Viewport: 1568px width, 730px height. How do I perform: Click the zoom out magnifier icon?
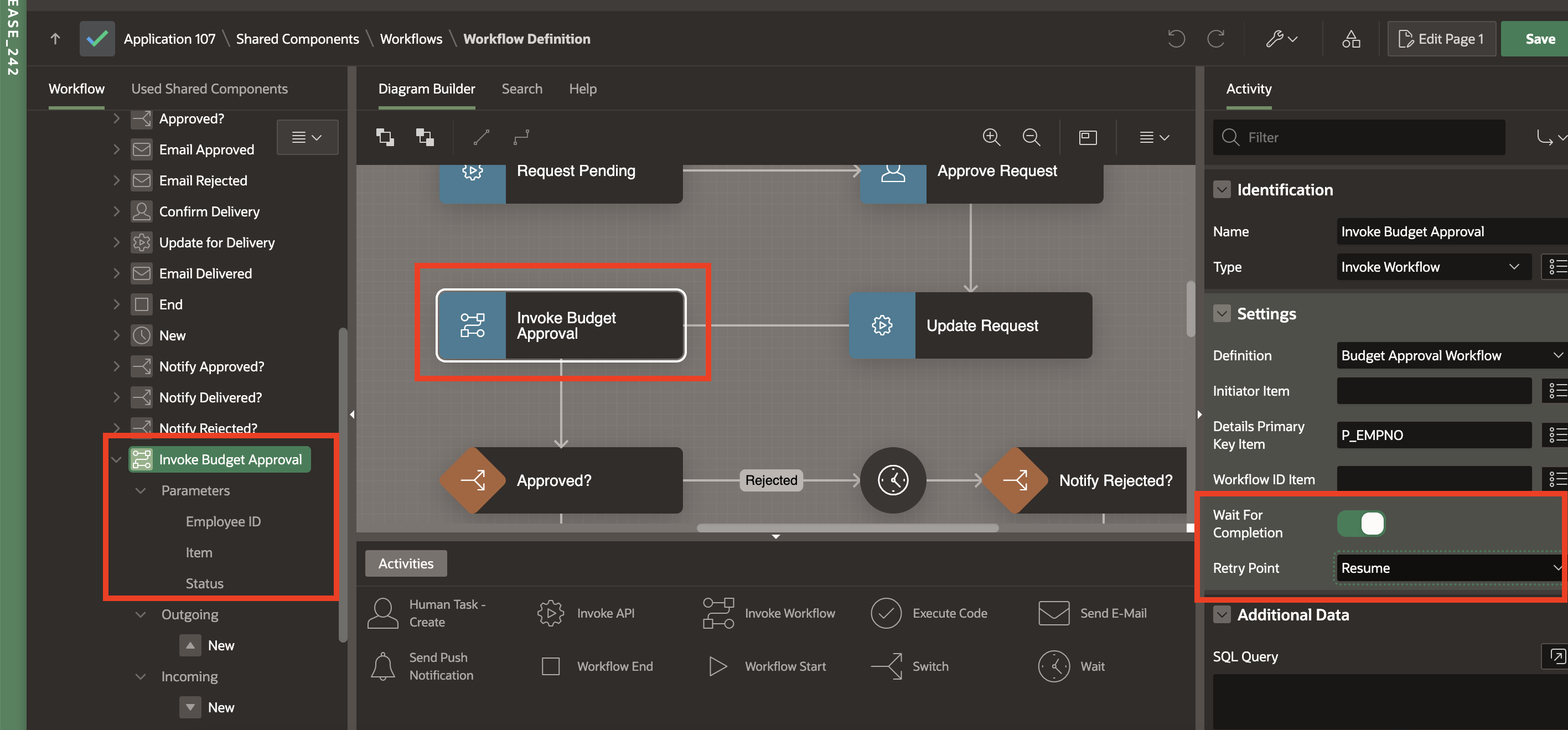(1031, 137)
